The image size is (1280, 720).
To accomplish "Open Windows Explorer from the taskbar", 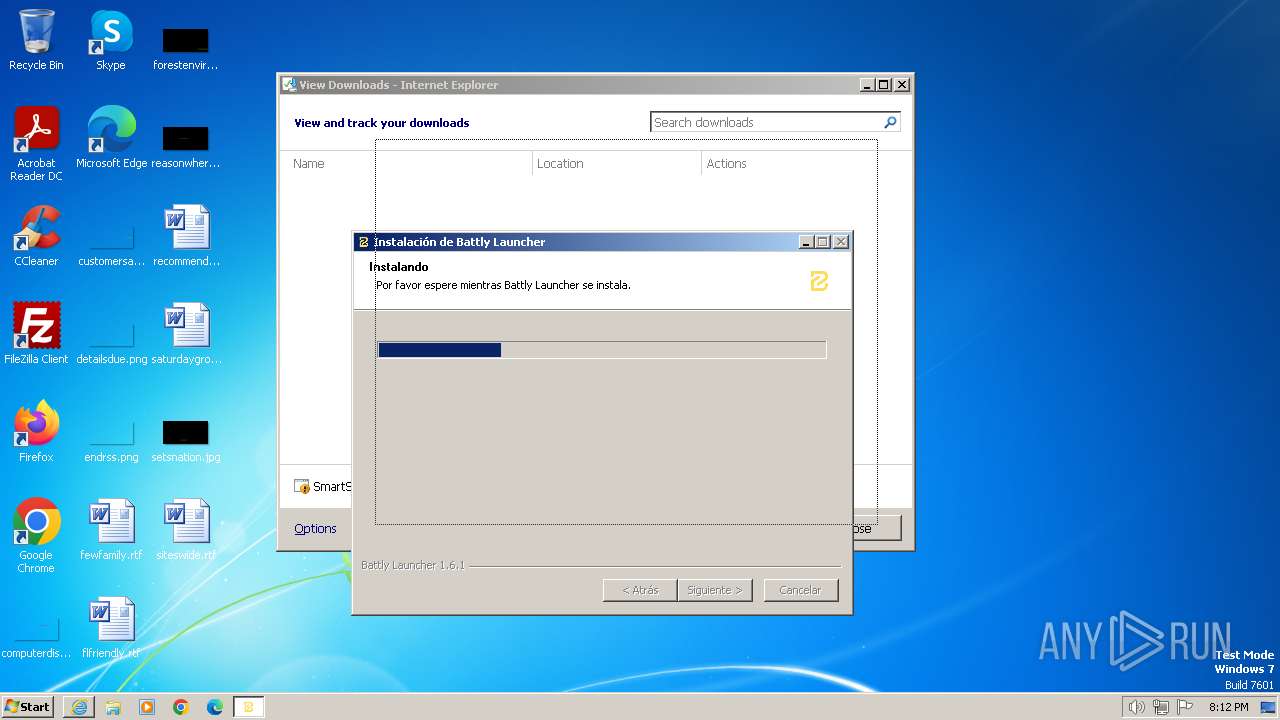I will 113,707.
